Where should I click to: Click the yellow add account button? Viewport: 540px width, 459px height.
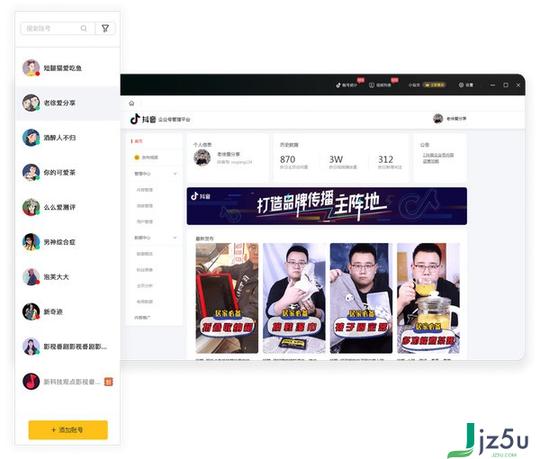pos(68,430)
